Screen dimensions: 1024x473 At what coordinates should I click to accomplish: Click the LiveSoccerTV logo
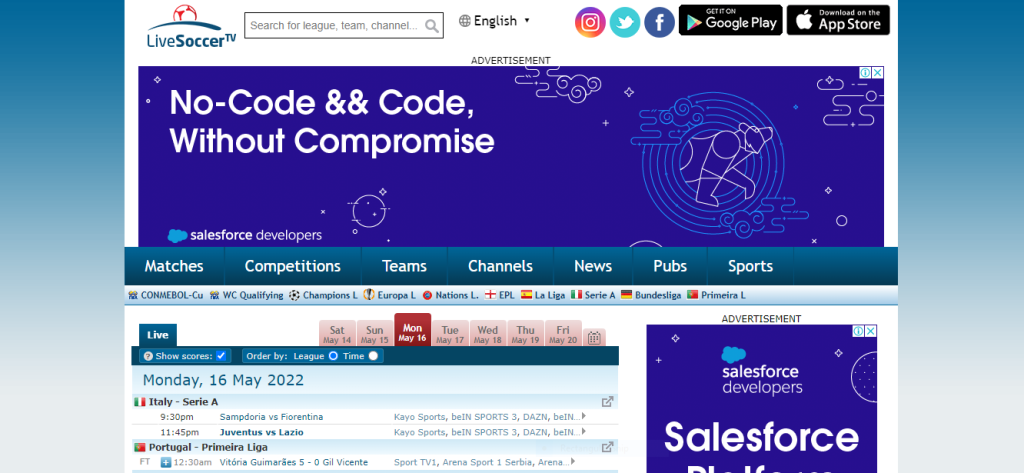191,26
